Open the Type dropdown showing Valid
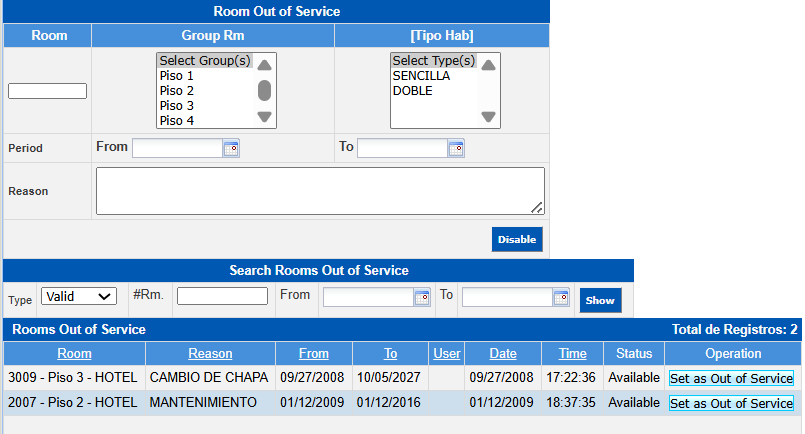 (79, 296)
